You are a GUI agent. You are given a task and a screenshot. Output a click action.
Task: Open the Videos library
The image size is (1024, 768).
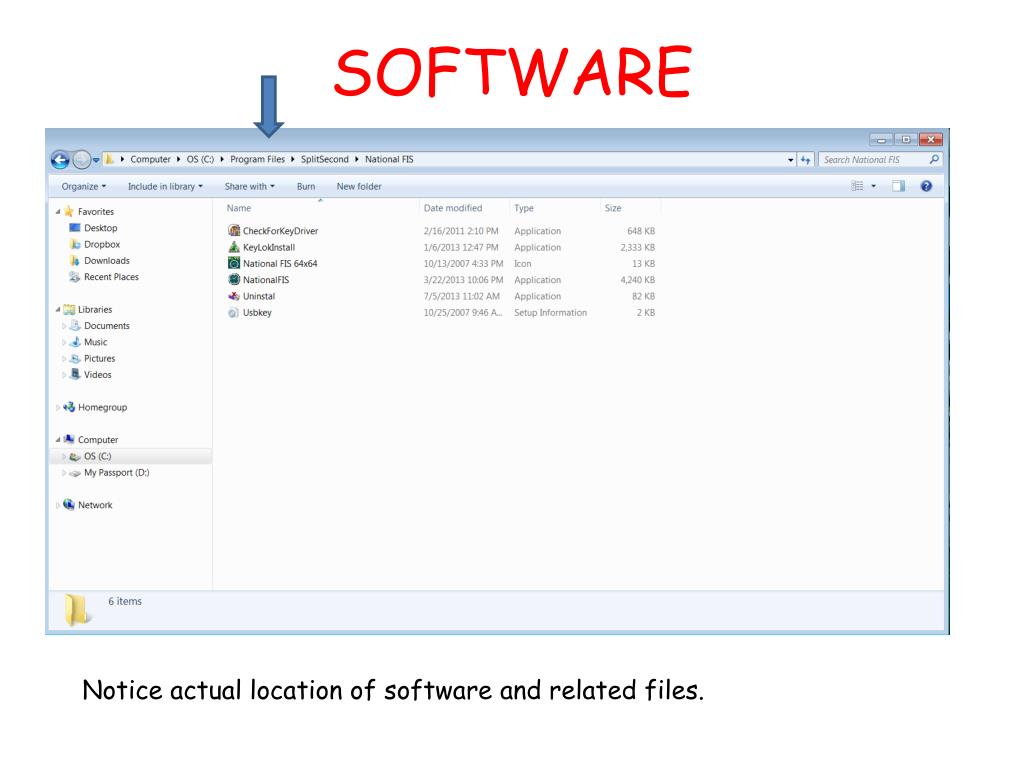[x=97, y=375]
